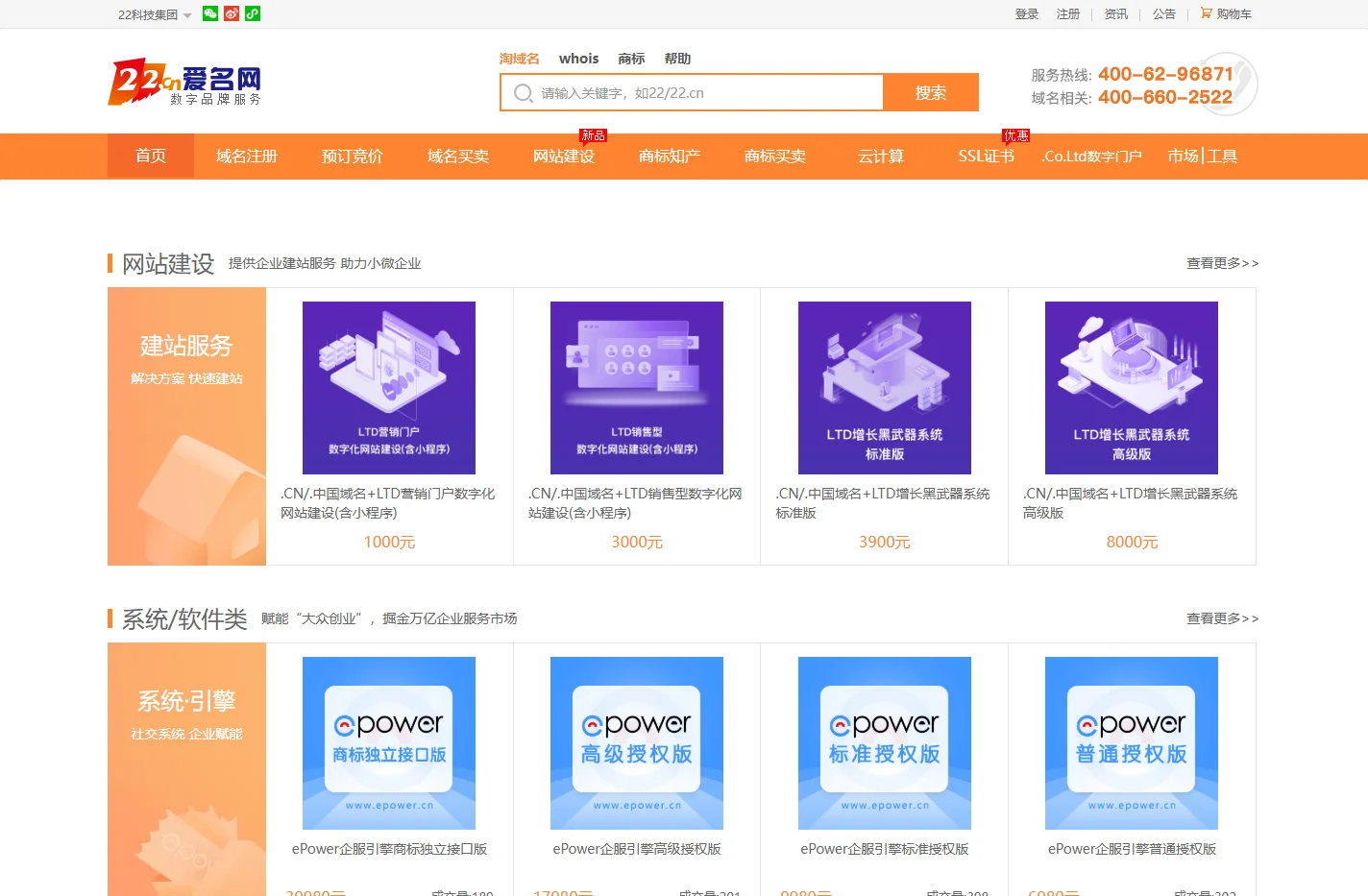Go to 首页 in navigation bar
The width and height of the screenshot is (1368, 896).
point(151,156)
